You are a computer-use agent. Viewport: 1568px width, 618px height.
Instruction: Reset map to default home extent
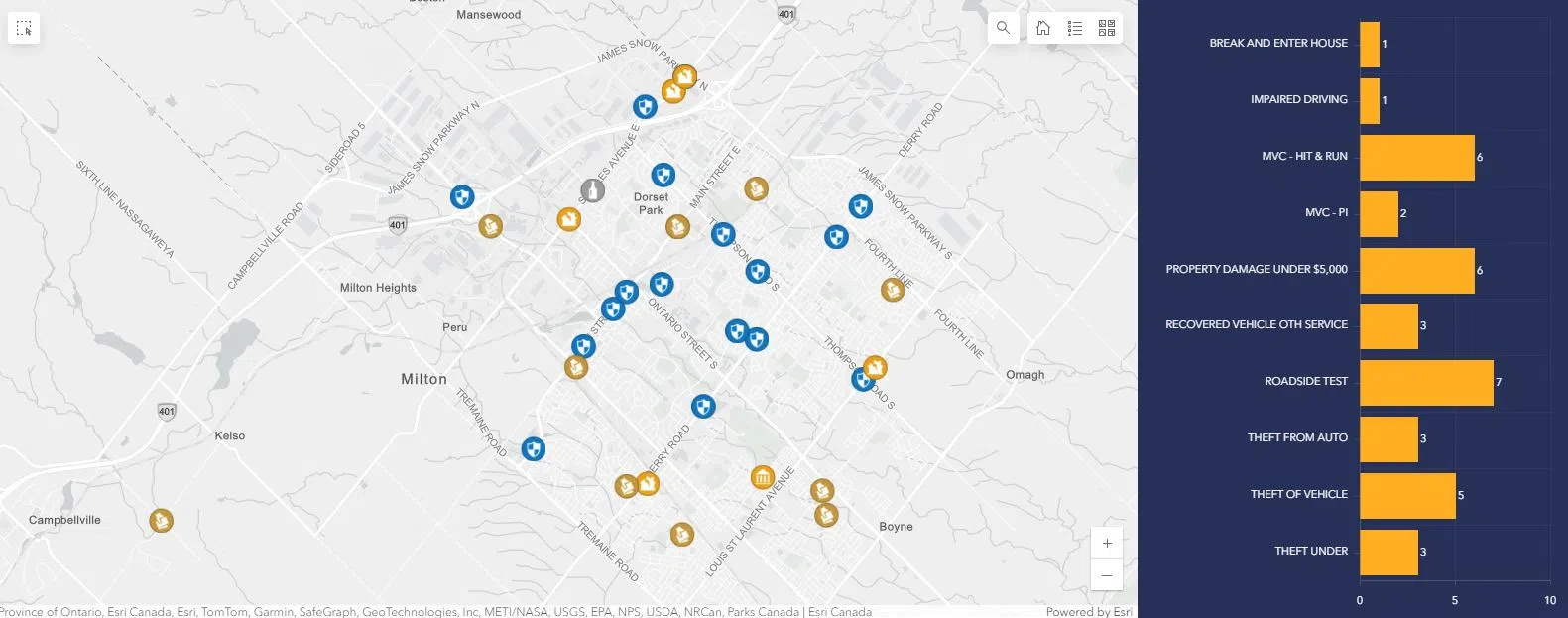[x=1043, y=28]
